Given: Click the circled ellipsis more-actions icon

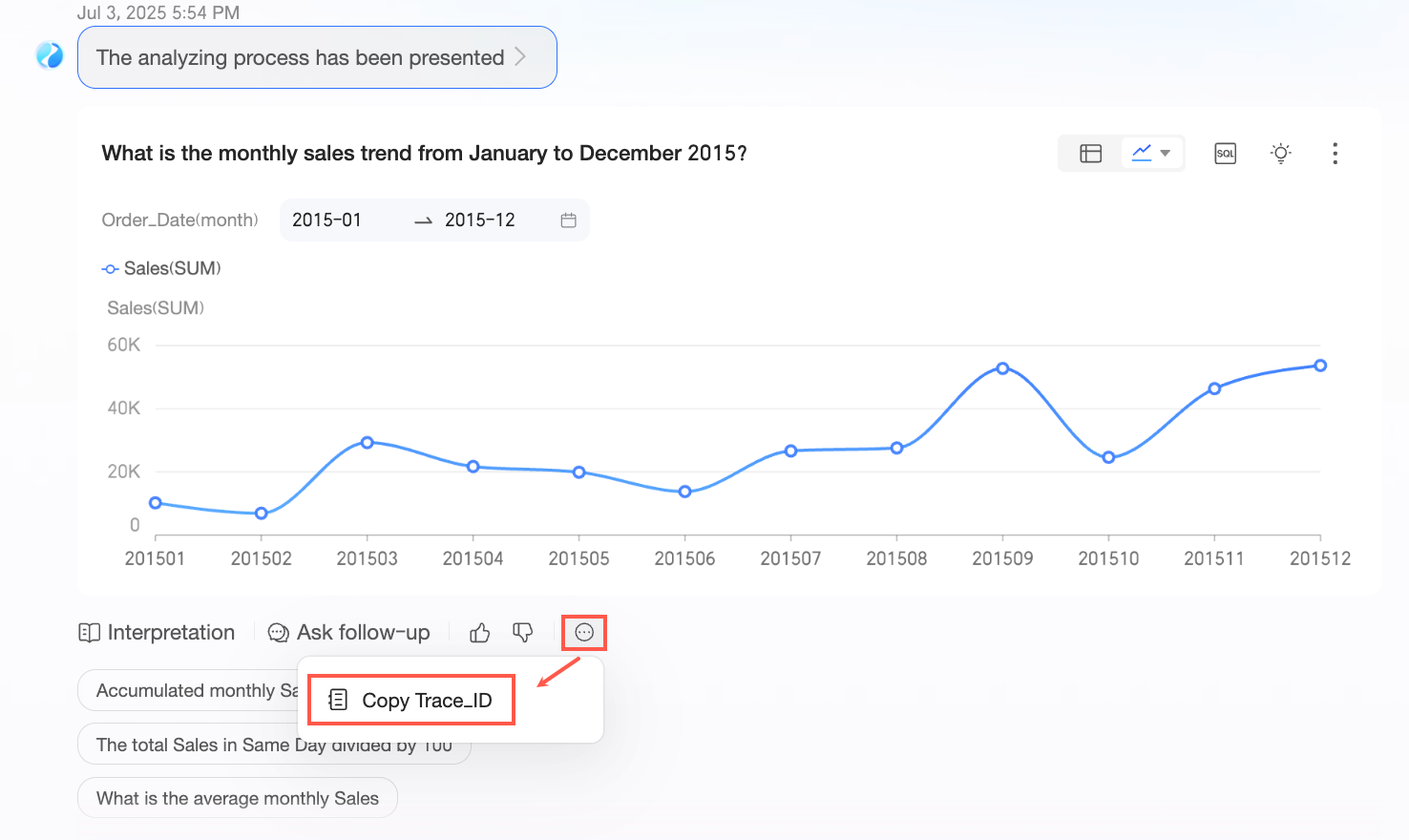Looking at the screenshot, I should [584, 633].
